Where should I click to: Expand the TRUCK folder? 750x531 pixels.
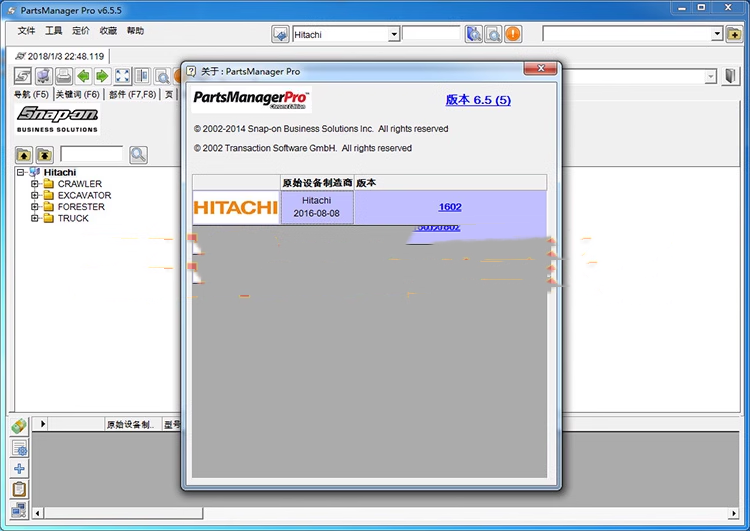(34, 218)
